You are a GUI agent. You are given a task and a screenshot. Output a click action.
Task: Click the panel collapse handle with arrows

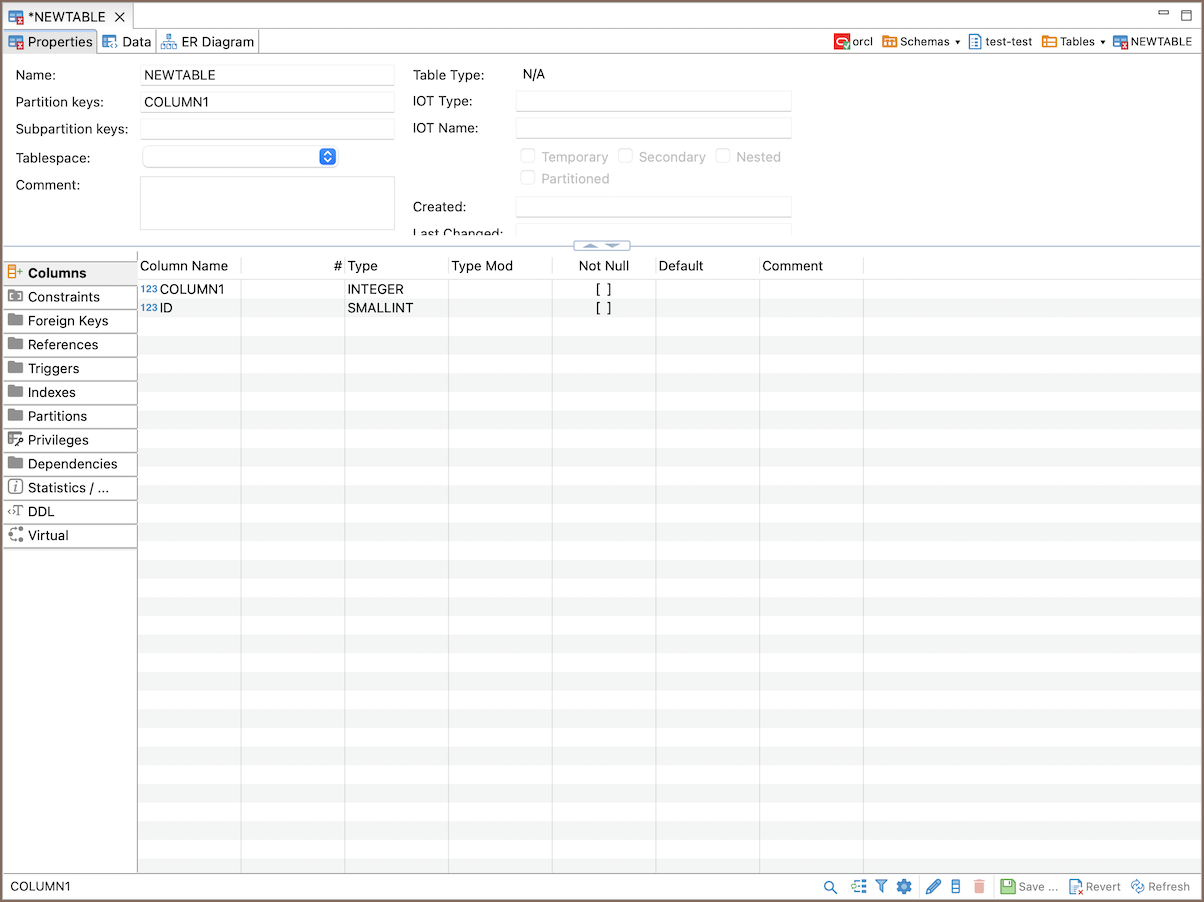[602, 245]
